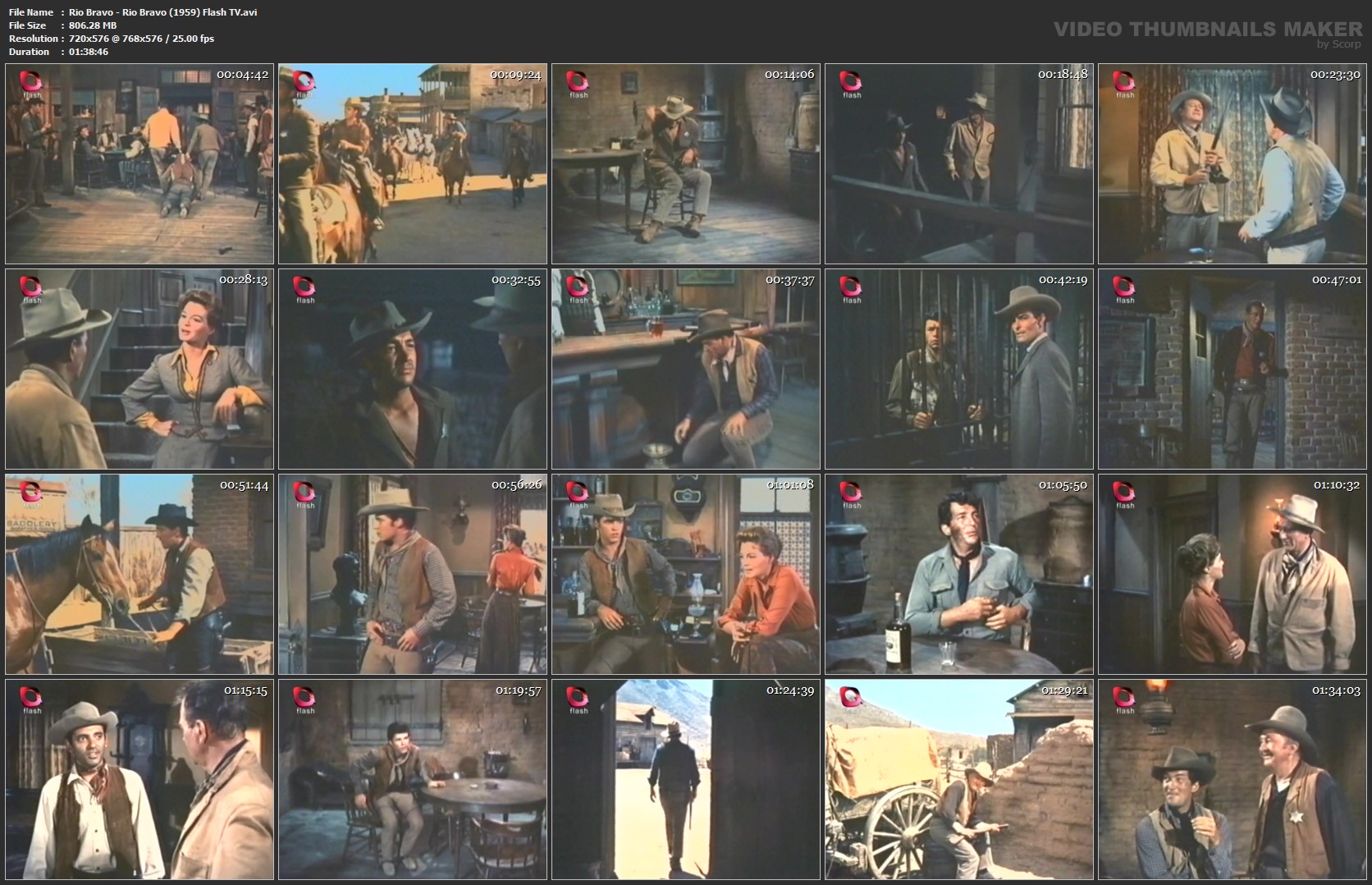Click the 01:10:32 timestamp label

click(x=1337, y=485)
